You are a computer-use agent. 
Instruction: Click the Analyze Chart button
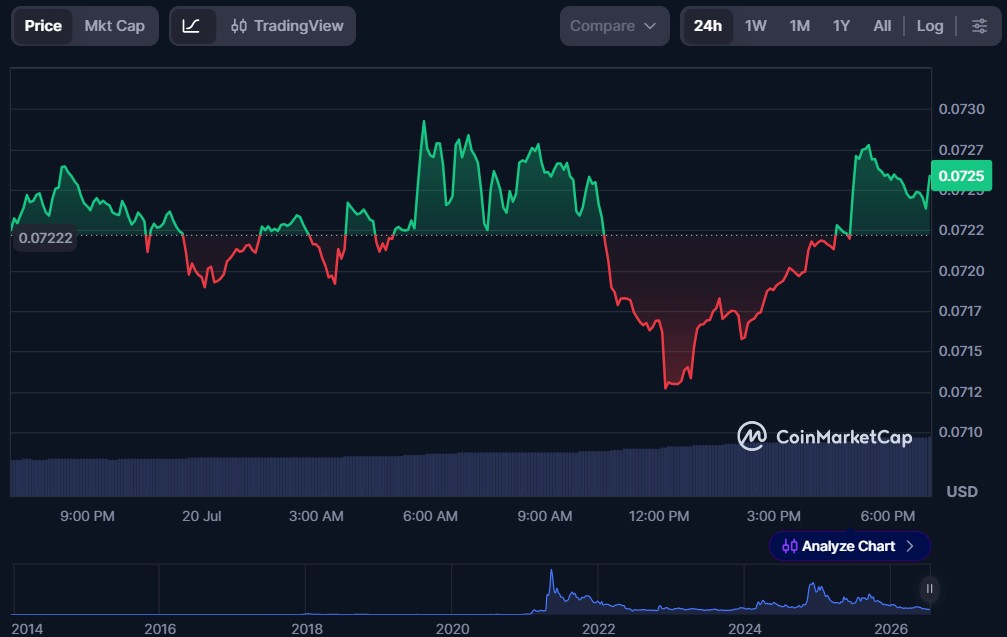coord(850,546)
